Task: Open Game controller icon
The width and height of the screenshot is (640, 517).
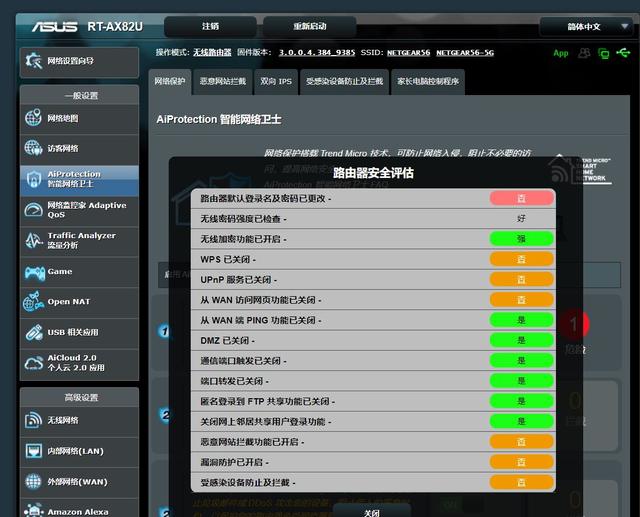Action: pyautogui.click(x=34, y=272)
